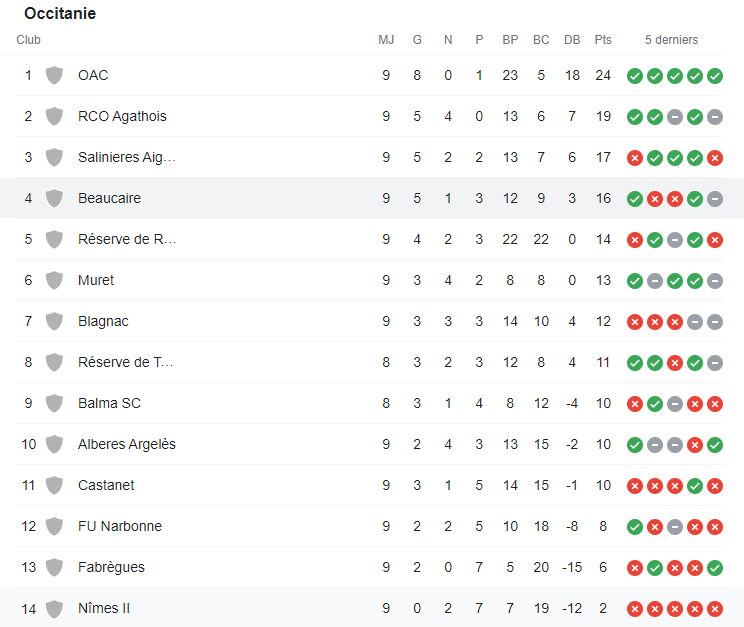Click the 5 derniers column header
744x627 pixels.
click(671, 40)
